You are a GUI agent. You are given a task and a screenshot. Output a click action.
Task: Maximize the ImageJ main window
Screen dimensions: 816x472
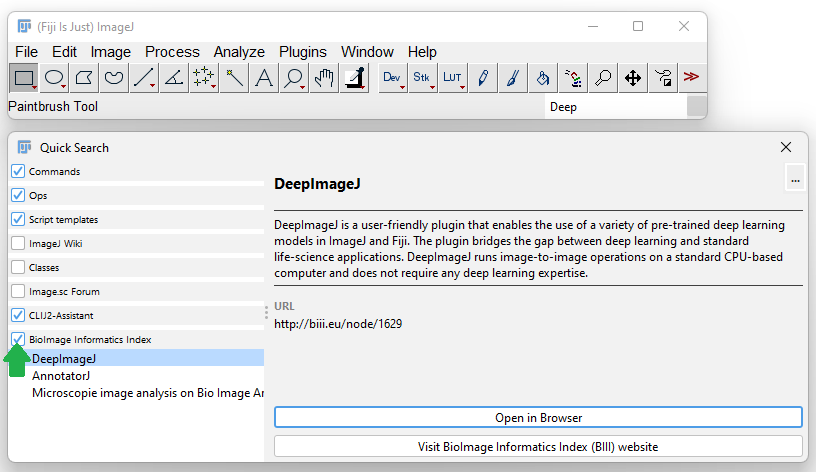click(x=638, y=26)
